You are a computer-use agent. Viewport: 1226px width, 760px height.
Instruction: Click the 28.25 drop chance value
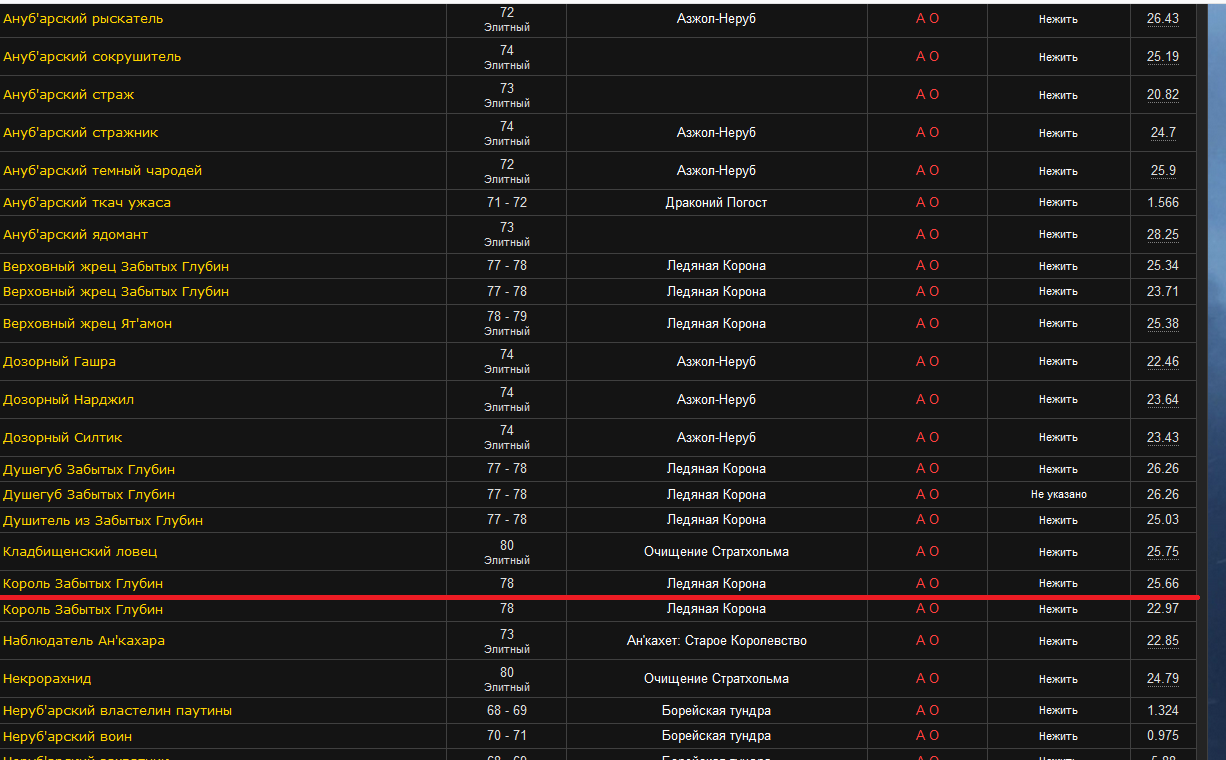click(1163, 235)
